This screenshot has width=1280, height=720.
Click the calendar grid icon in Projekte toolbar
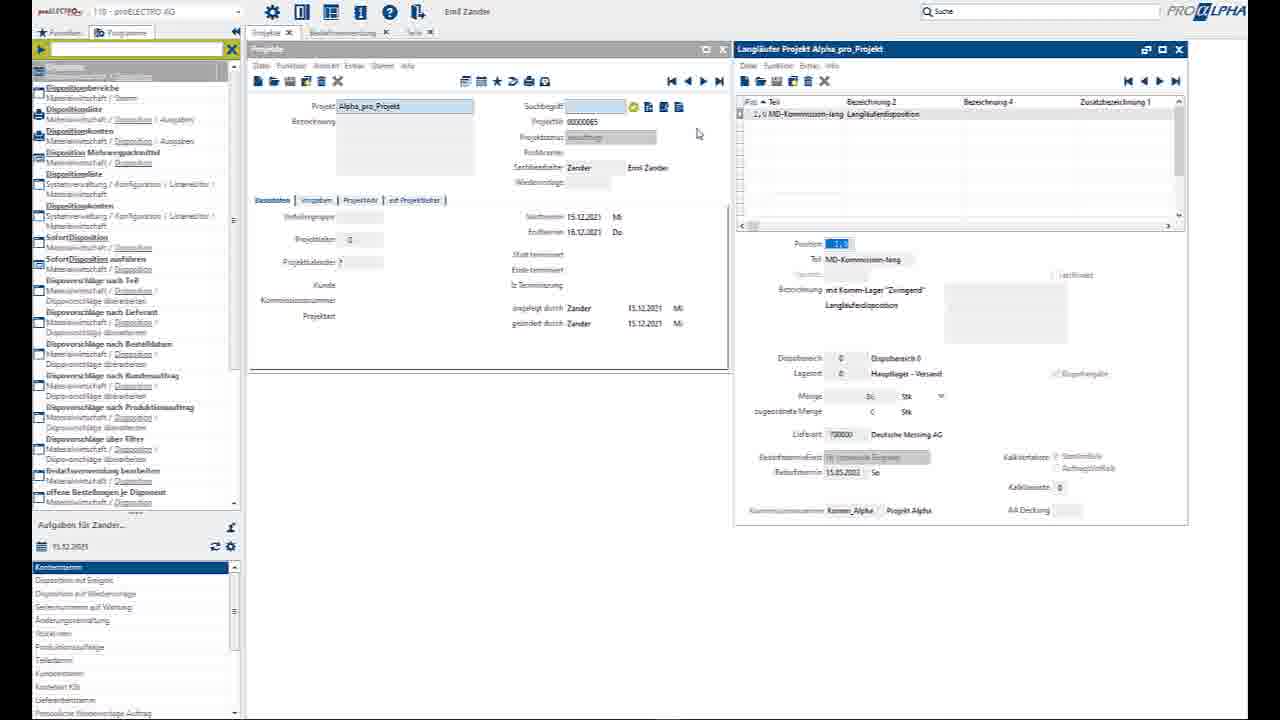481,81
